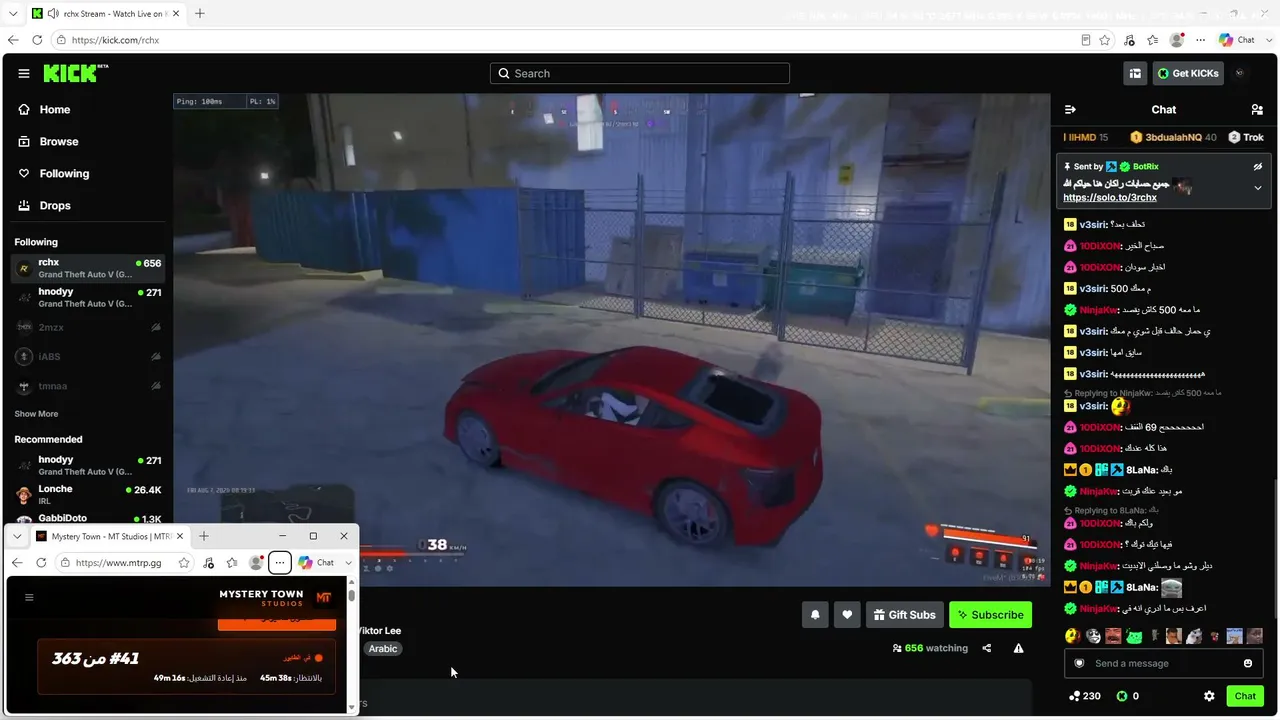Screen dimensions: 1280x720
Task: Follow rchx with the heart button
Action: pyautogui.click(x=847, y=615)
